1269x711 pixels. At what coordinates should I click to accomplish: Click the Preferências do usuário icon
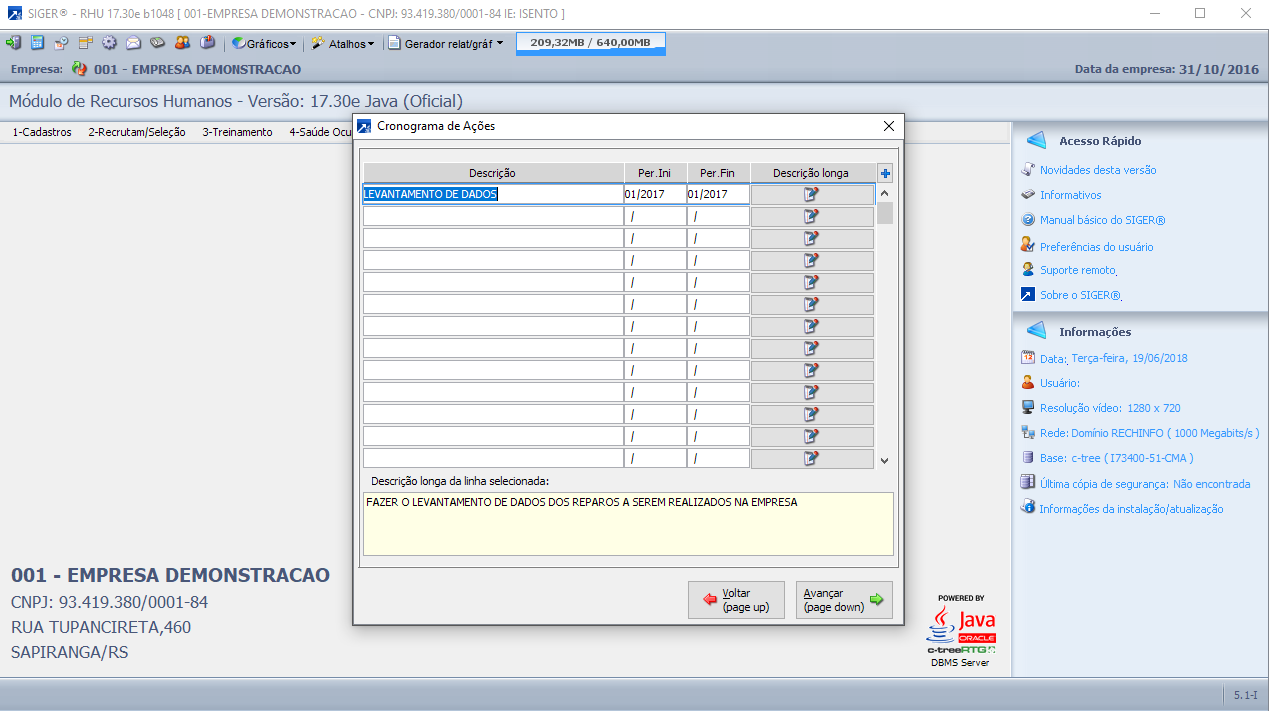click(x=1027, y=245)
